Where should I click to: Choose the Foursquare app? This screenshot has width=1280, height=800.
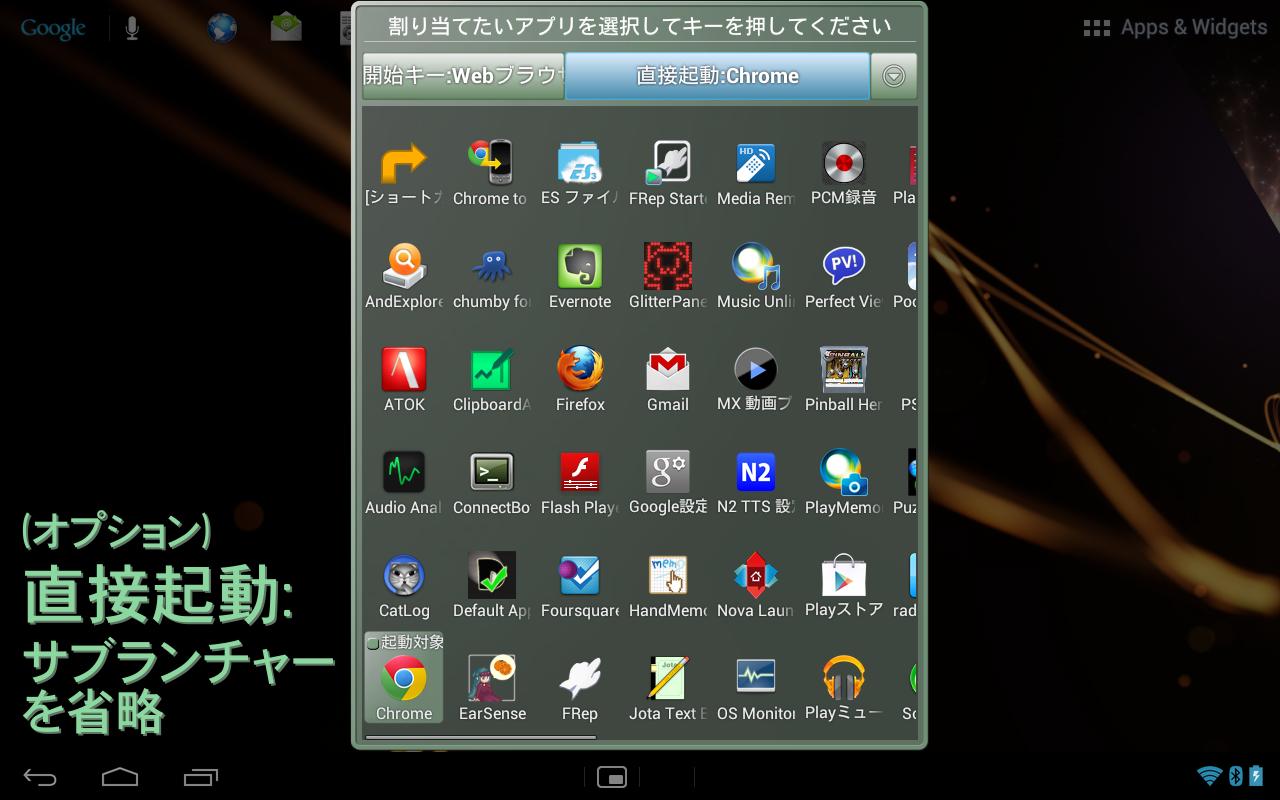[x=580, y=575]
